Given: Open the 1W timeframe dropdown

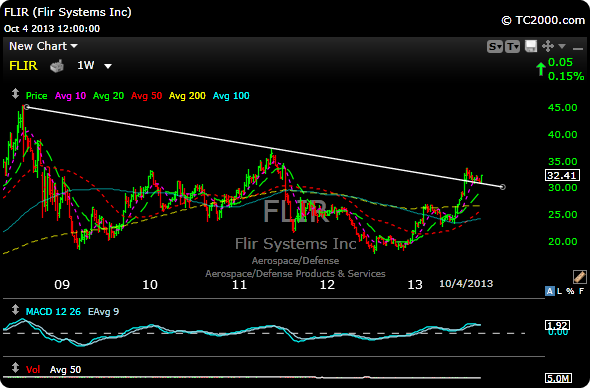Looking at the screenshot, I should (x=94, y=66).
